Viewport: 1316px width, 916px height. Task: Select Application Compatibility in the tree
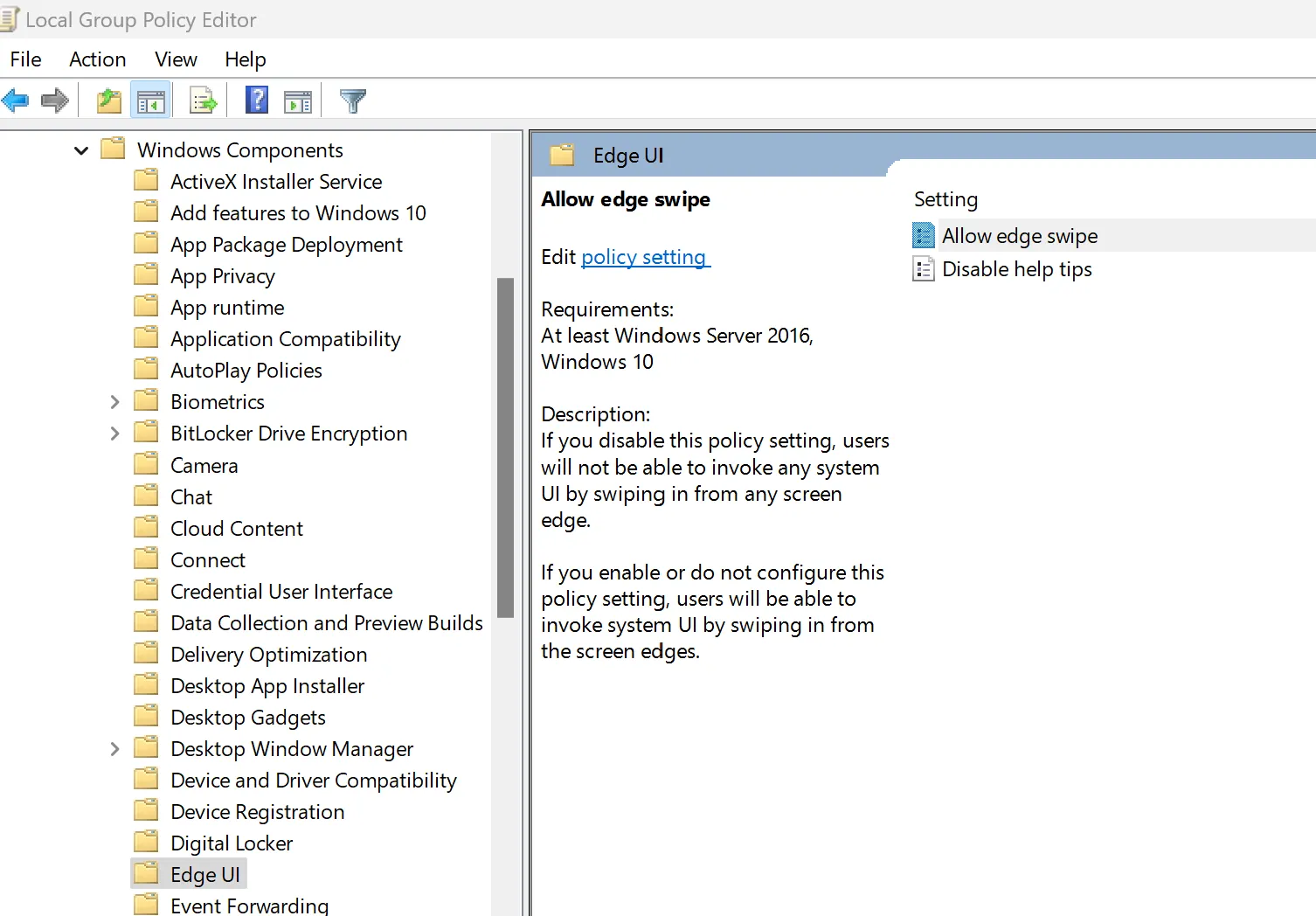point(286,339)
